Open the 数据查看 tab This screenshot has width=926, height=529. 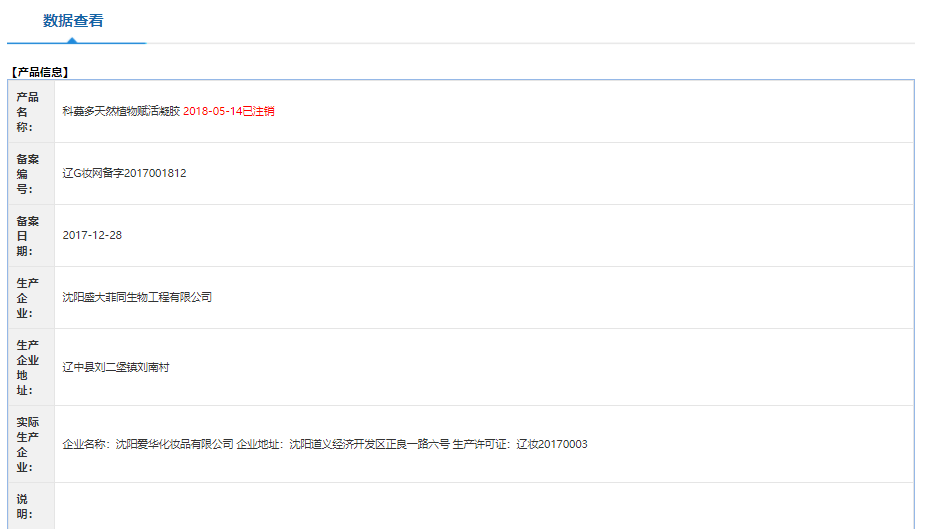(73, 21)
